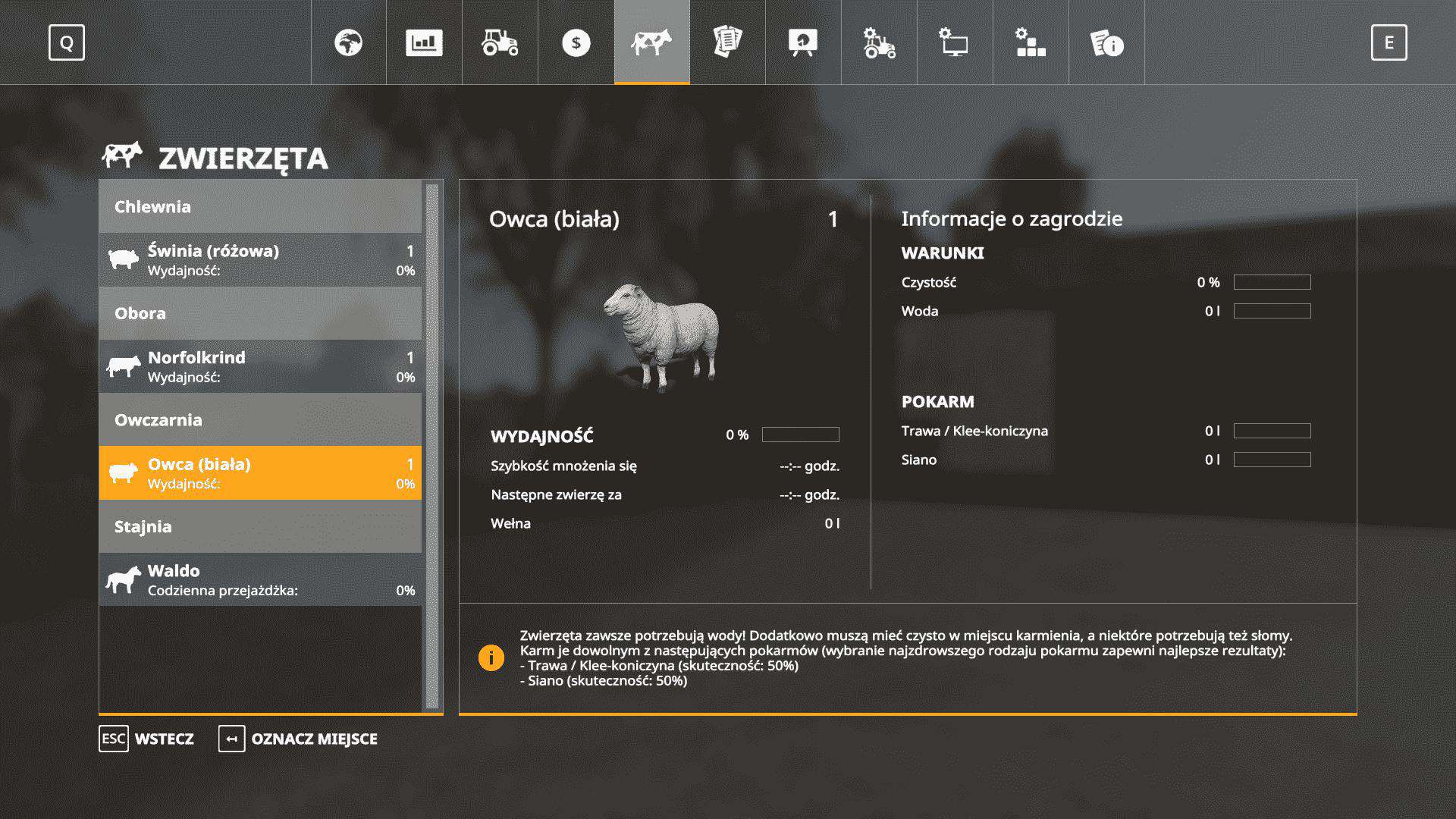Open the tutorial presentation board tab
The height and width of the screenshot is (819, 1456).
(803, 42)
